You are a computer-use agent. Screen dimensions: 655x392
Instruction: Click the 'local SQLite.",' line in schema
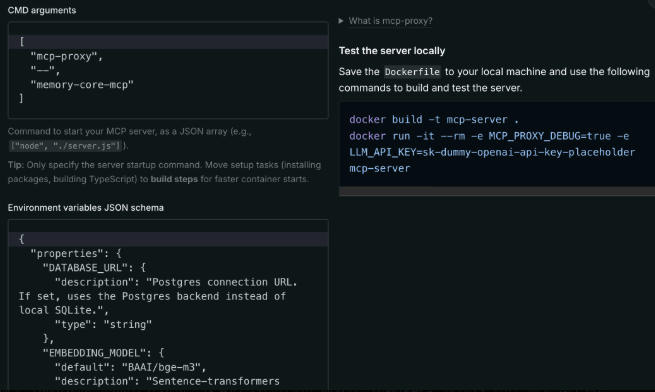click(63, 311)
